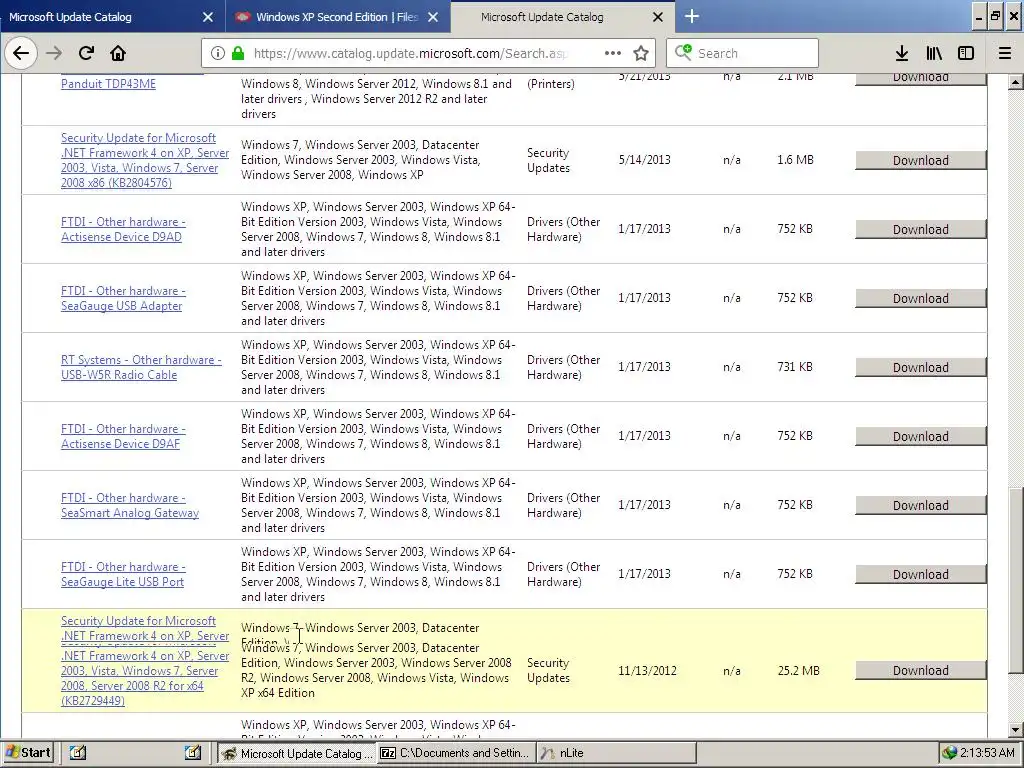The height and width of the screenshot is (768, 1024).
Task: Download Actisense Device D9AF driver
Action: [x=921, y=436]
